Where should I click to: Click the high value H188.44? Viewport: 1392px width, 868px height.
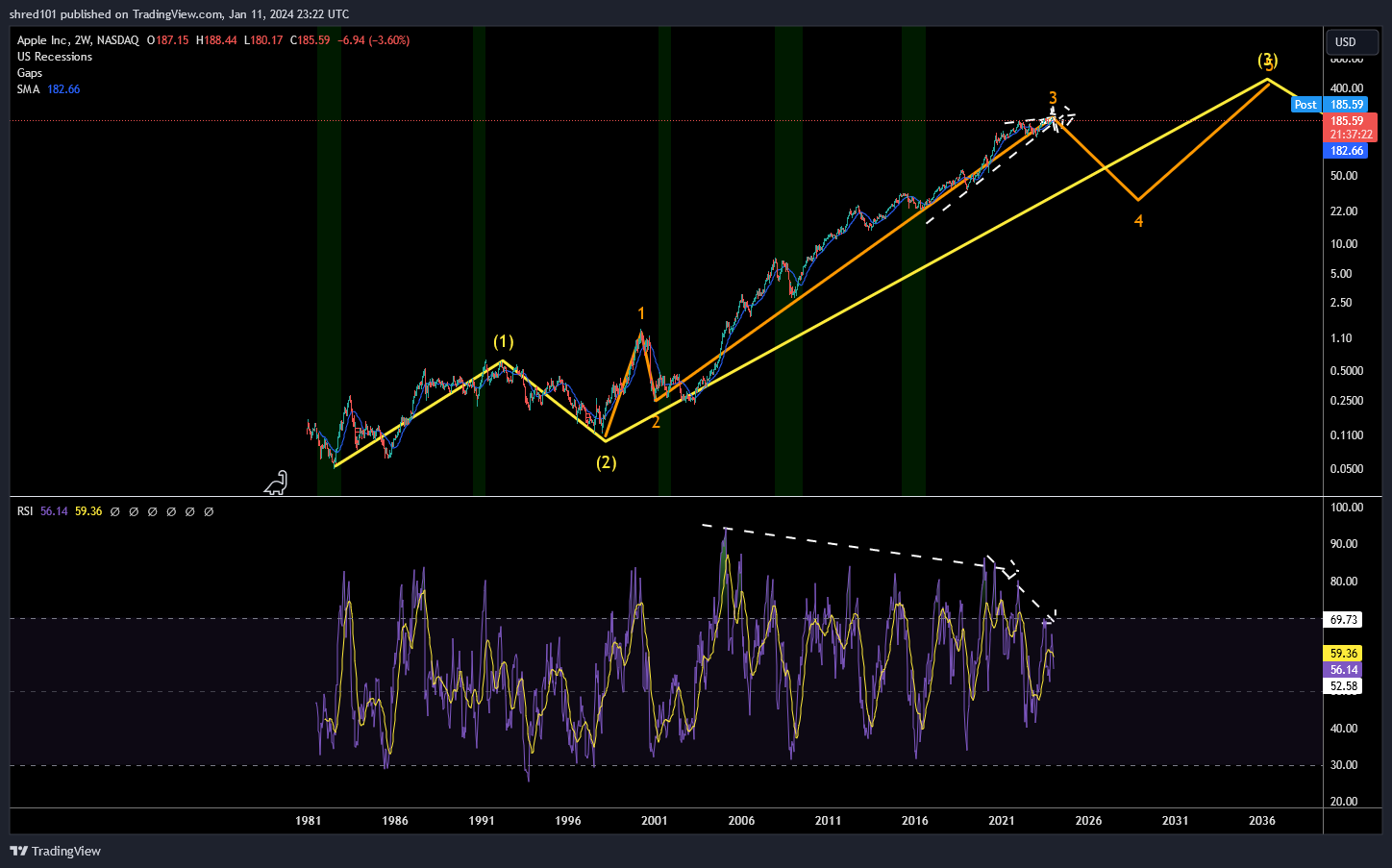point(216,40)
